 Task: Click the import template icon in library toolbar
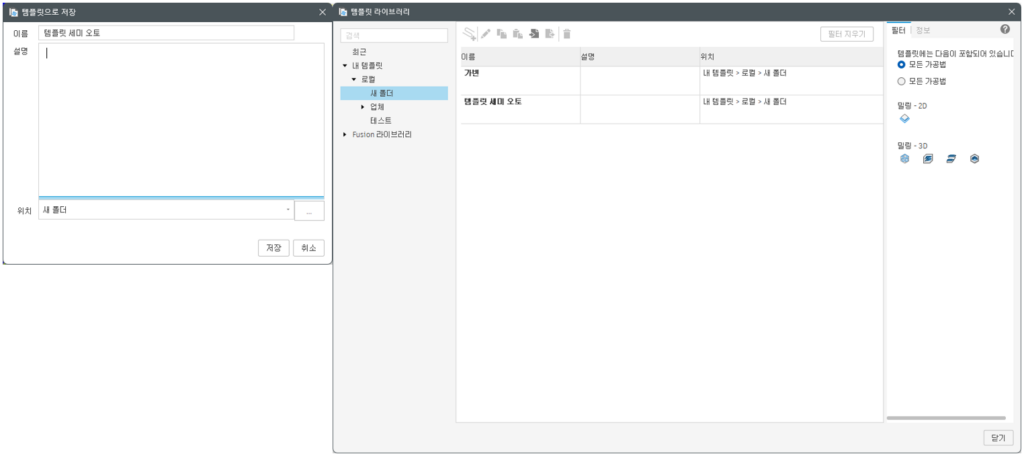point(534,34)
